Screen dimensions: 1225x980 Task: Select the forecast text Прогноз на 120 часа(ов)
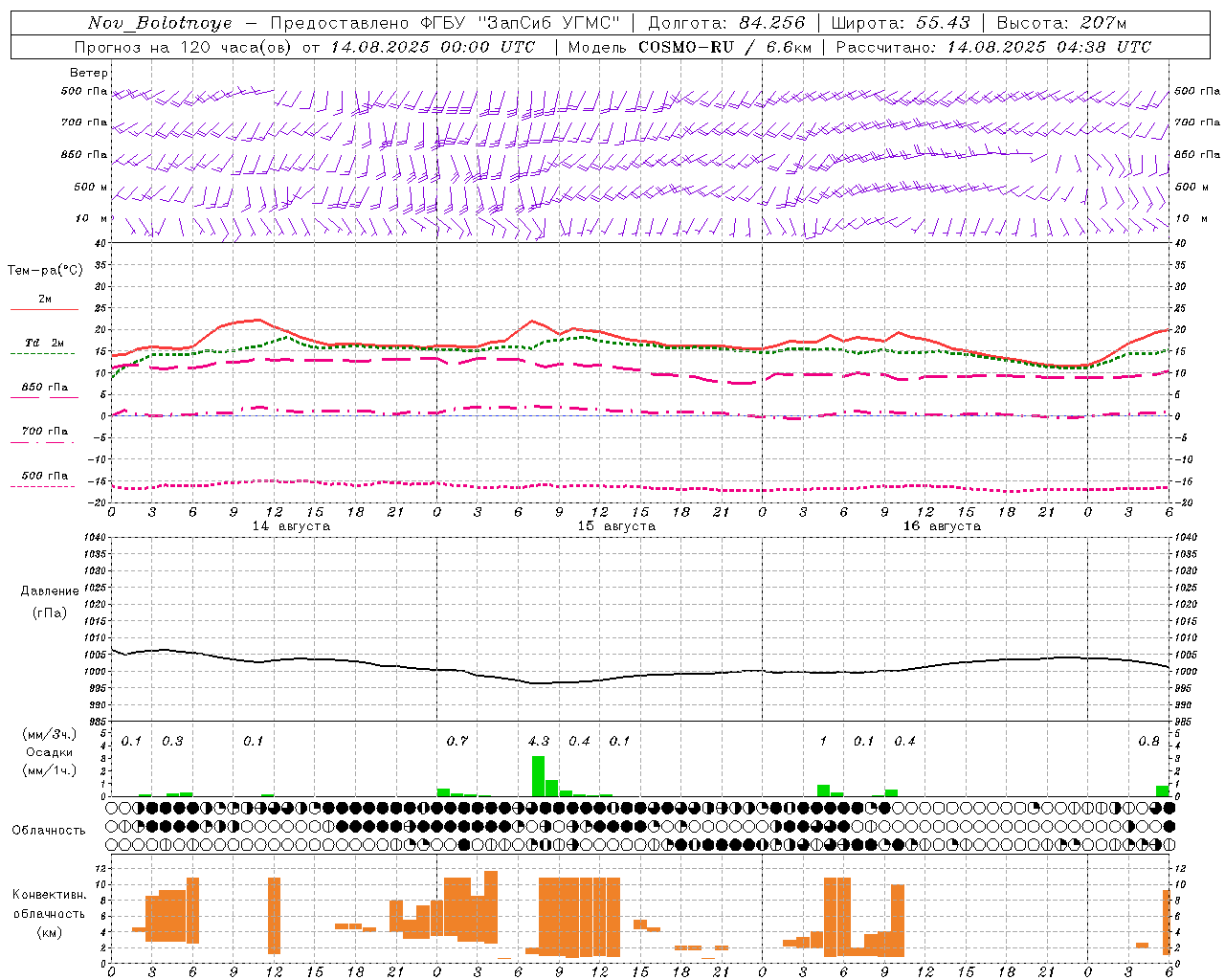point(183,47)
